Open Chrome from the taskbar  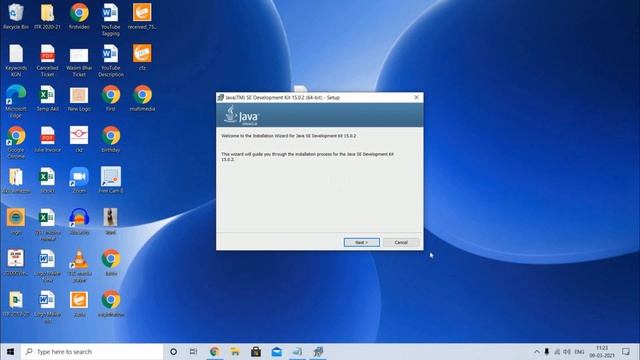(215, 351)
